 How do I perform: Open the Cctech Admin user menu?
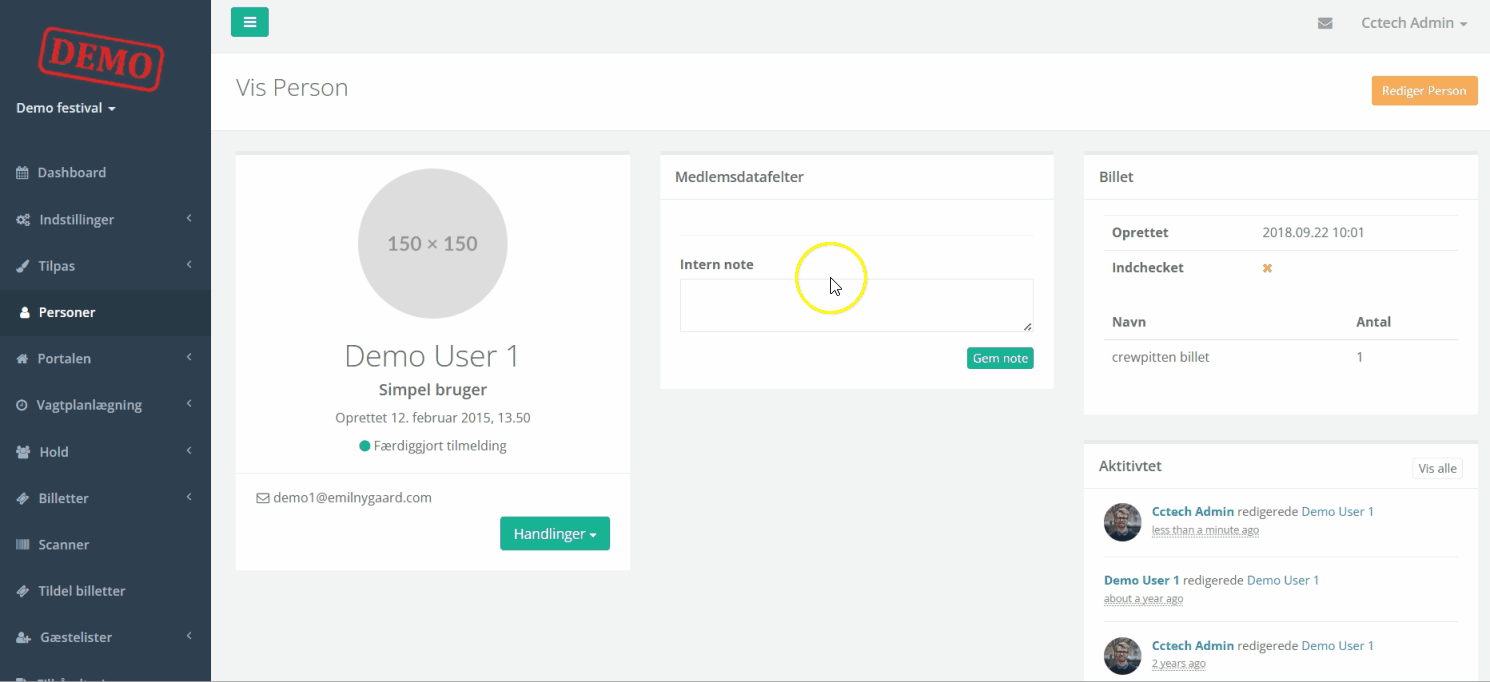1414,23
